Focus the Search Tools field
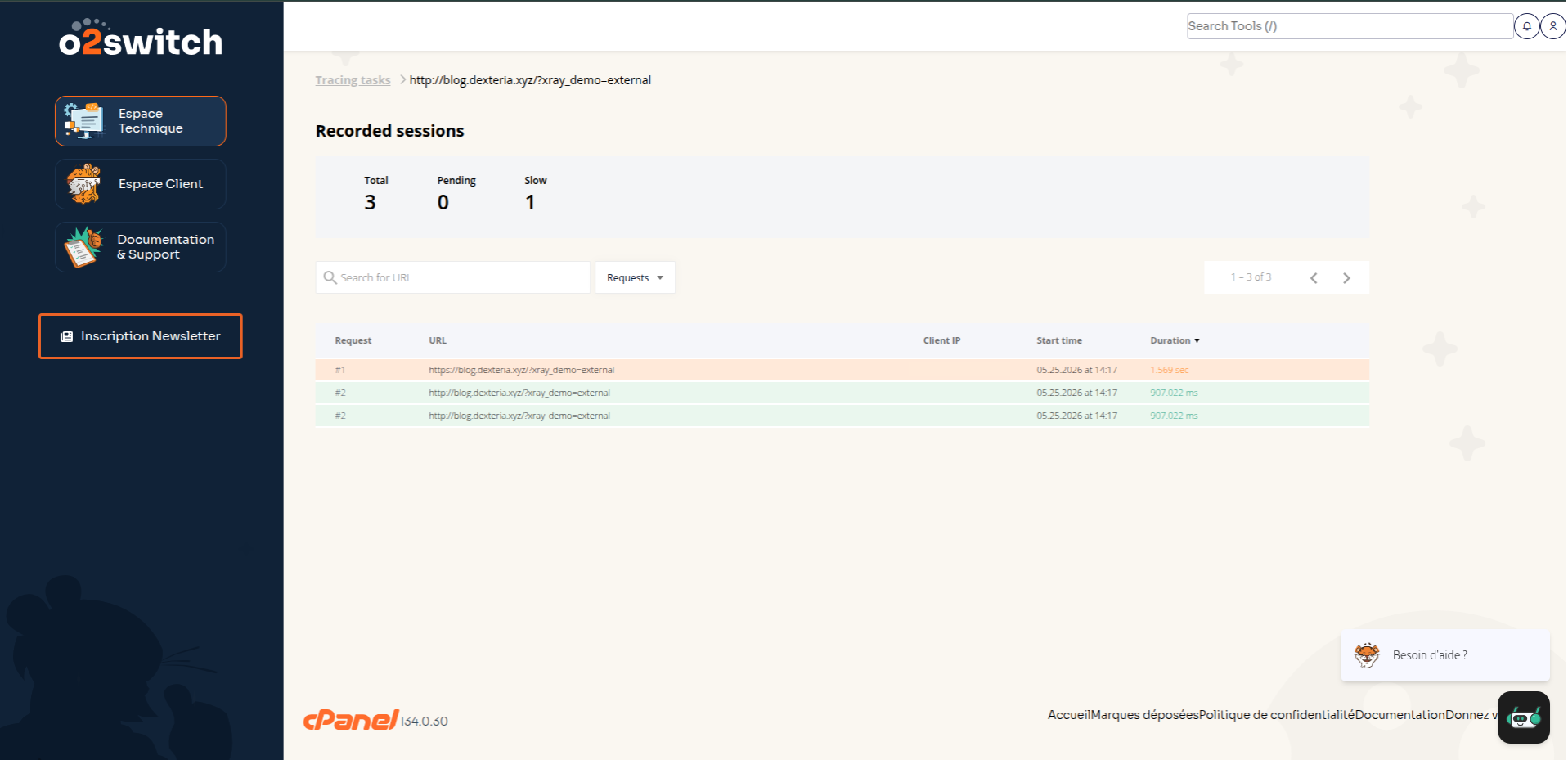 click(1350, 26)
